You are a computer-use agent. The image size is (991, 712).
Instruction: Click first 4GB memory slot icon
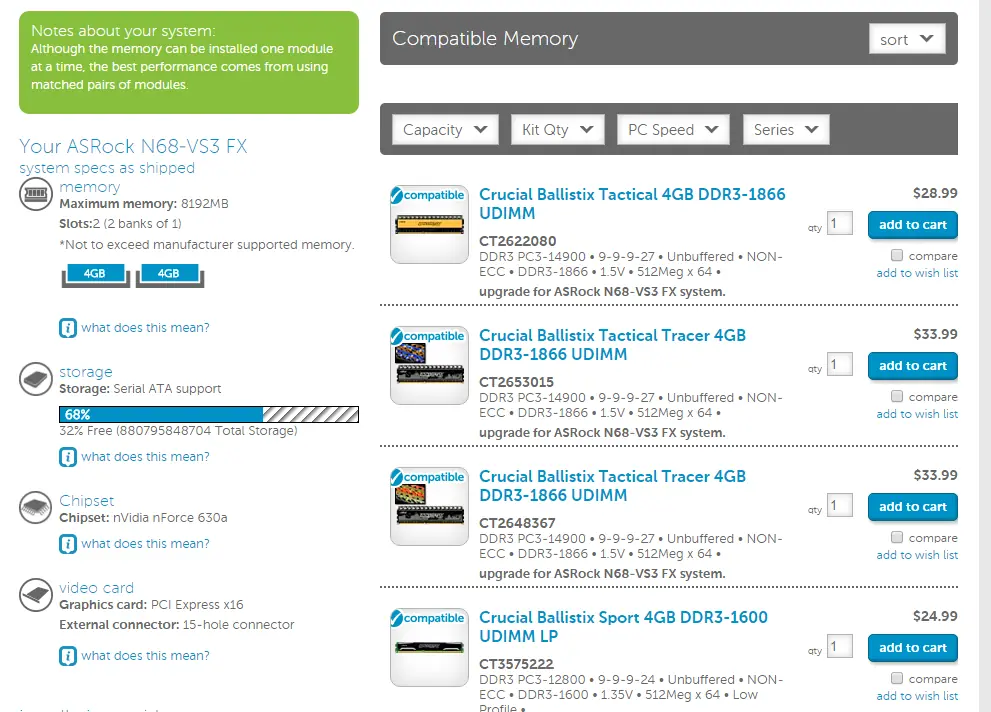(x=95, y=275)
